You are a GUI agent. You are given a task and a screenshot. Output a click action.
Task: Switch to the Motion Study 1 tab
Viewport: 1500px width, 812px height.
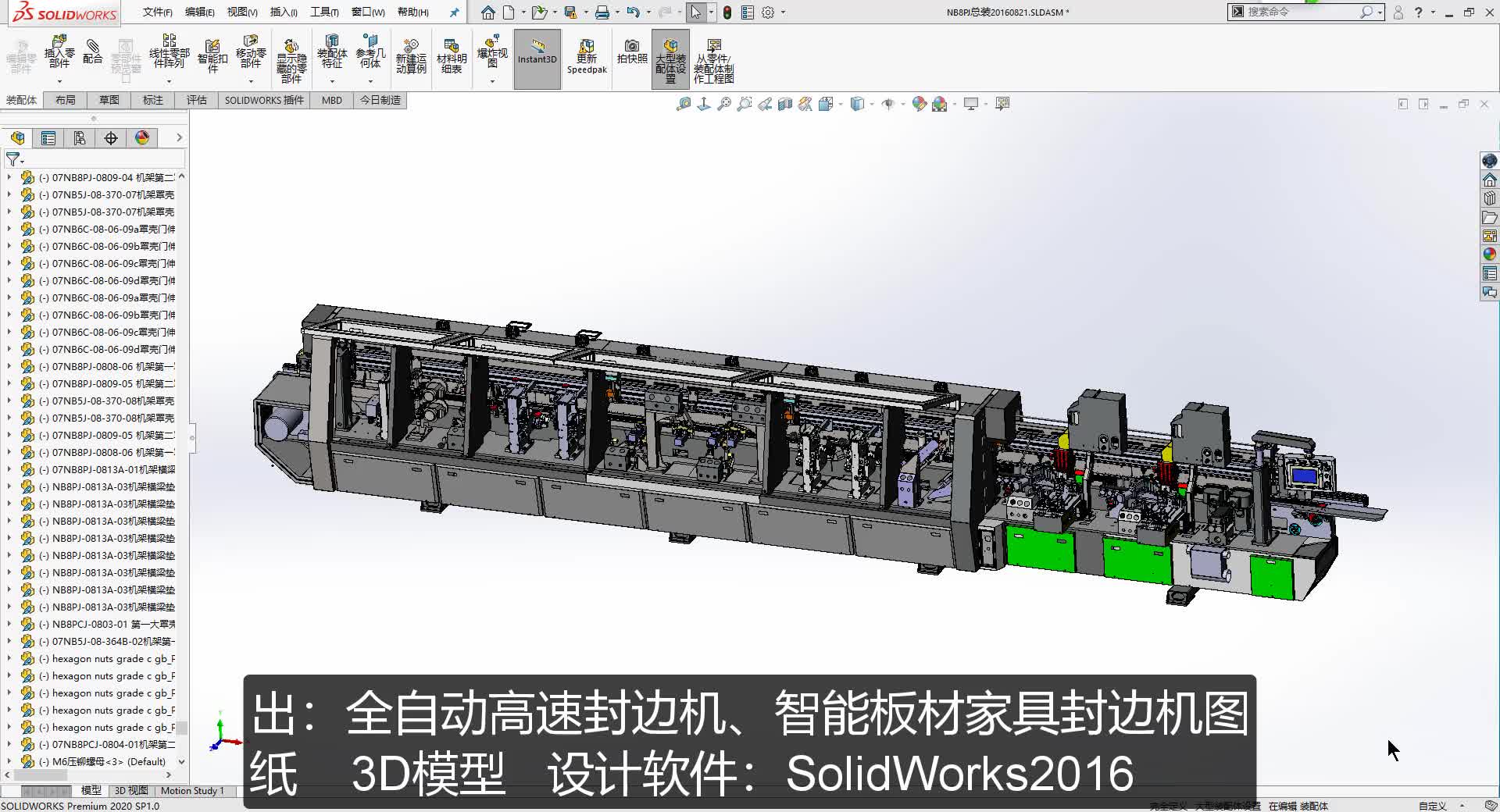192,790
